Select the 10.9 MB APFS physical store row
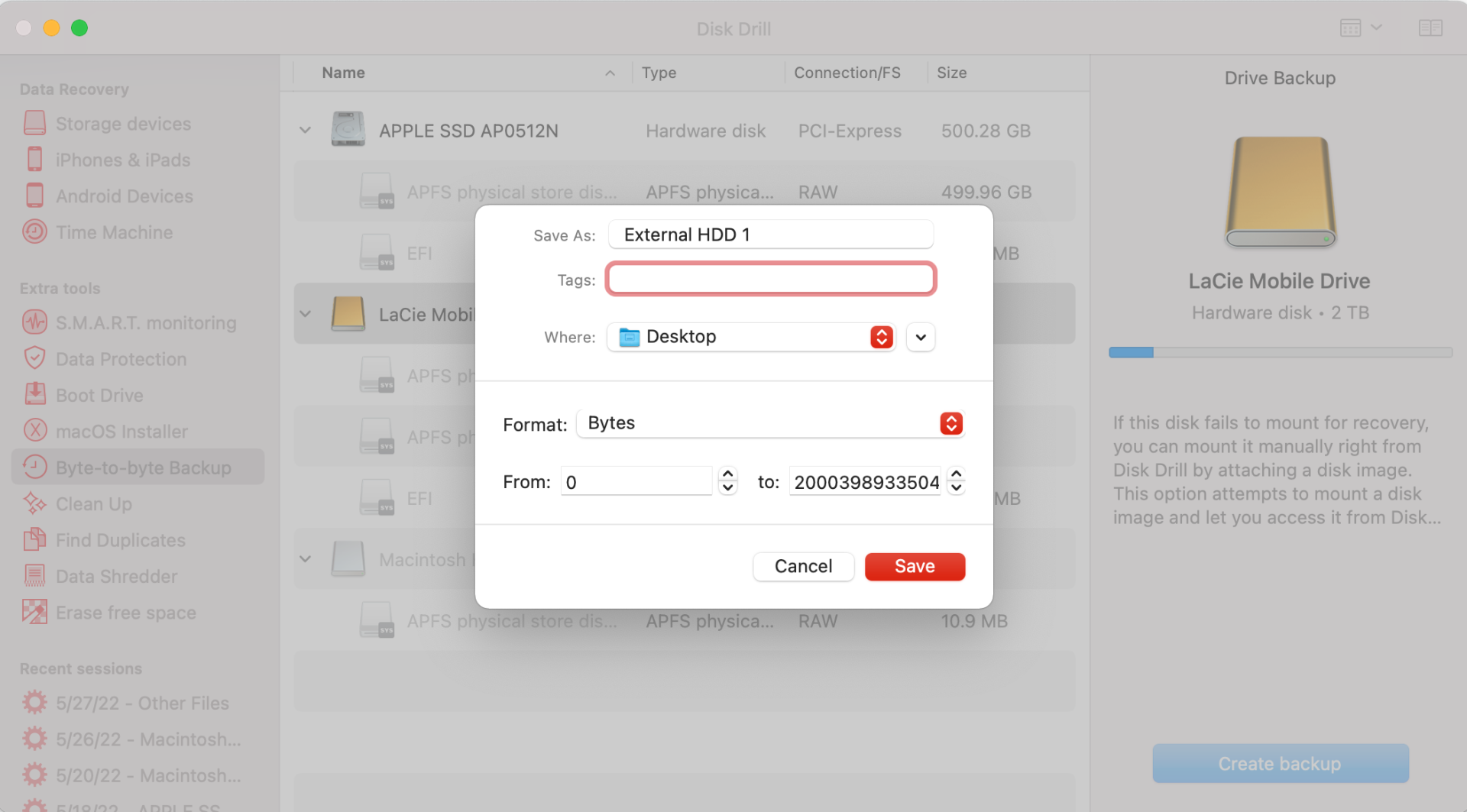Image resolution: width=1467 pixels, height=812 pixels. pyautogui.click(x=684, y=621)
